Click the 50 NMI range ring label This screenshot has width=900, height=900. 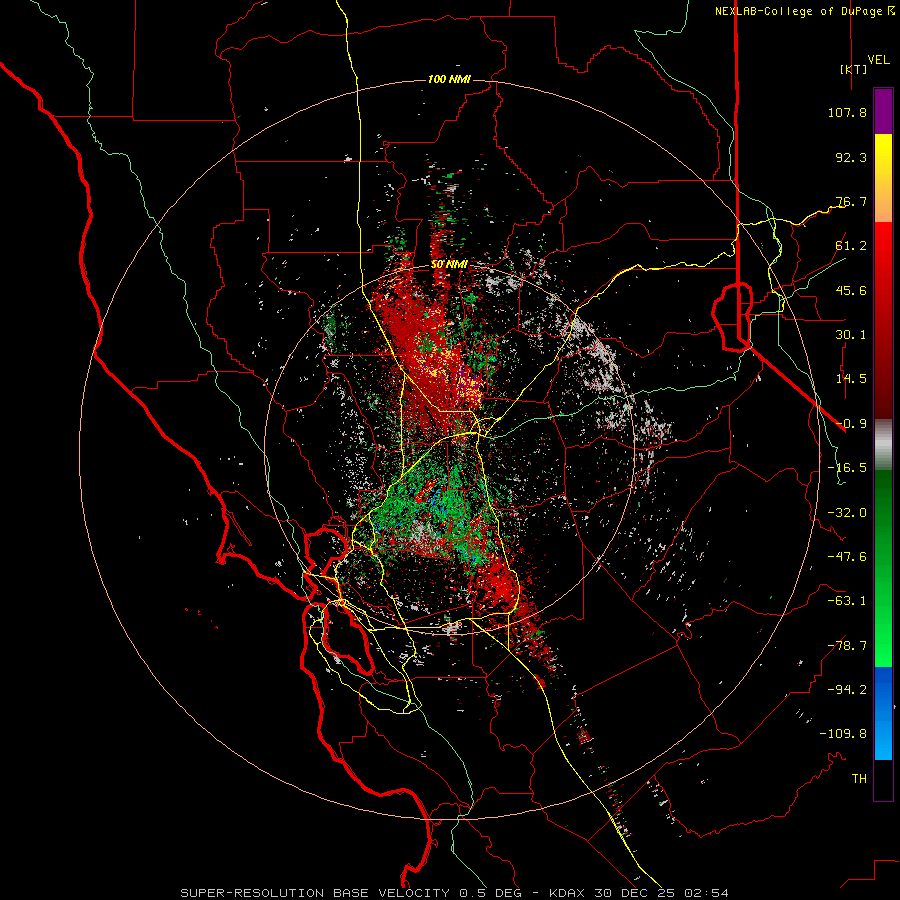click(x=449, y=265)
